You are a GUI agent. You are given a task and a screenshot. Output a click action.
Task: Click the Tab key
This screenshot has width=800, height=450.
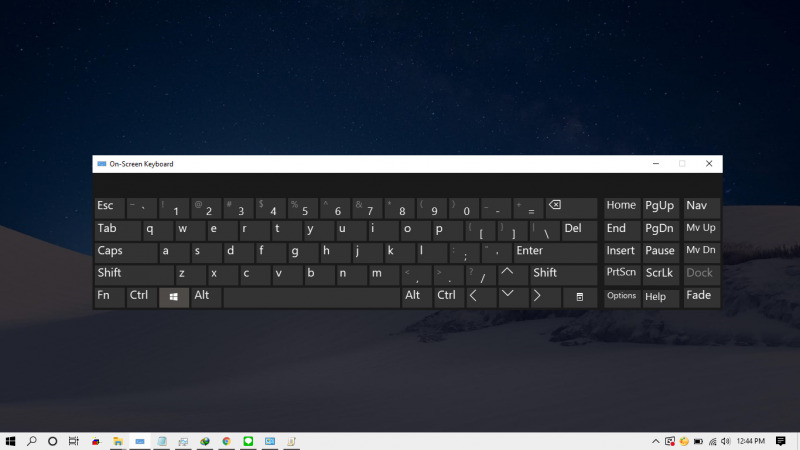point(117,230)
